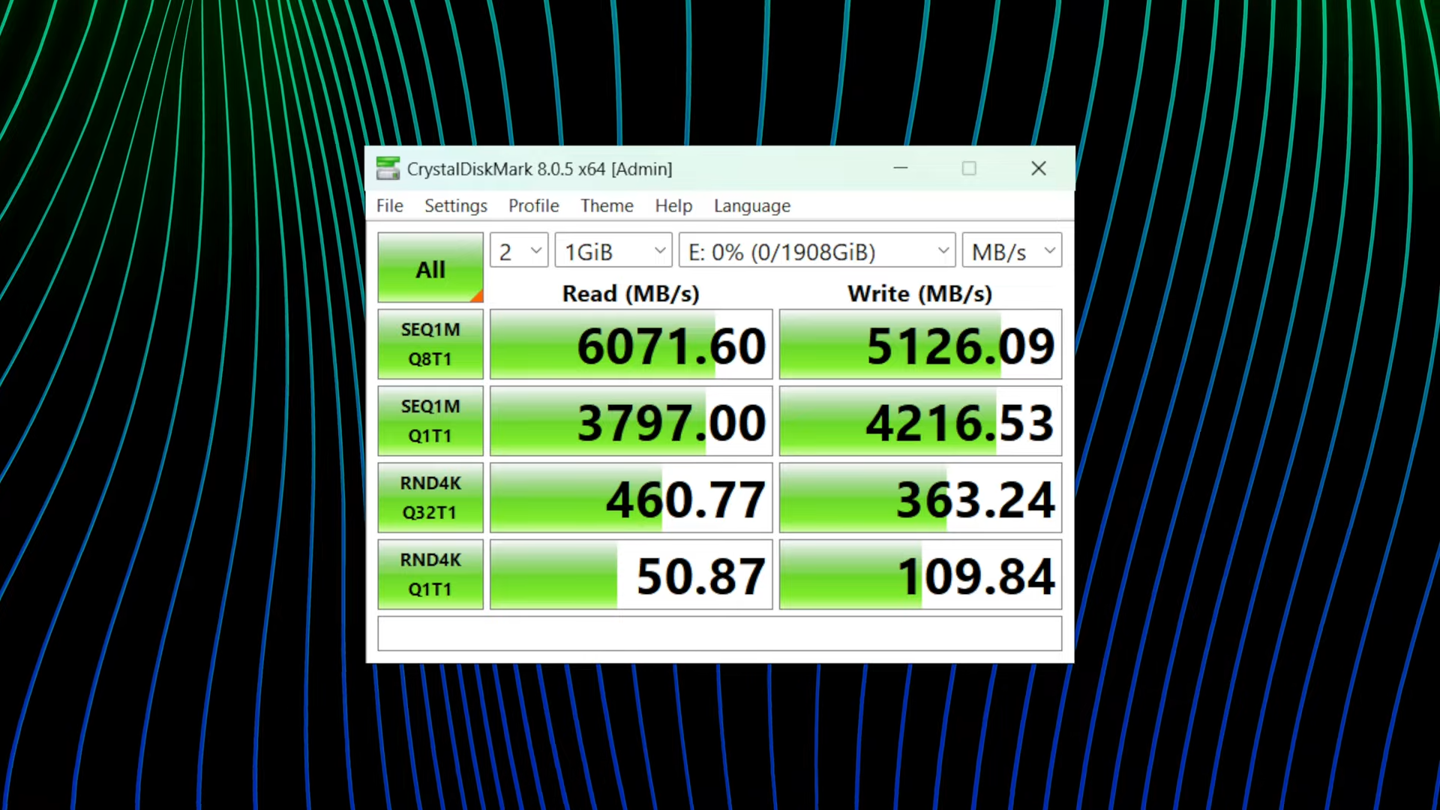The width and height of the screenshot is (1440, 810).
Task: Click the CrystalDiskMark title bar icon
Action: pos(387,168)
